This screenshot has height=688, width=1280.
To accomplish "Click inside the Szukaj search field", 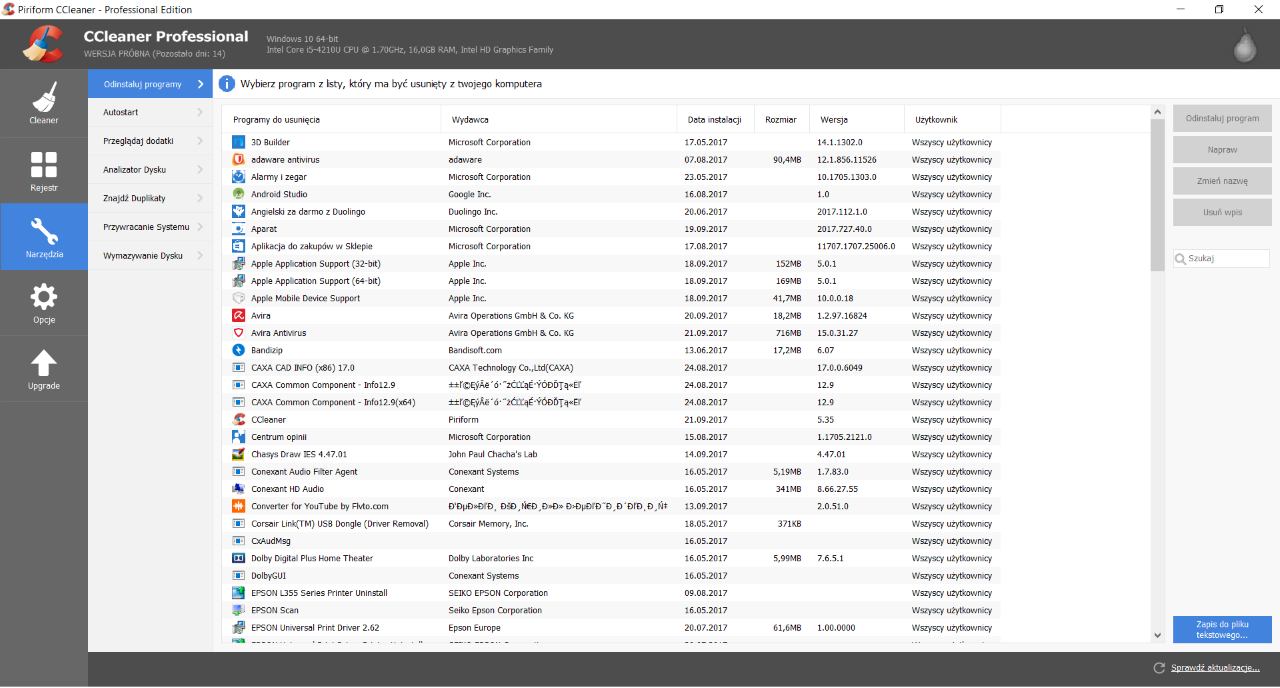I will click(x=1225, y=257).
